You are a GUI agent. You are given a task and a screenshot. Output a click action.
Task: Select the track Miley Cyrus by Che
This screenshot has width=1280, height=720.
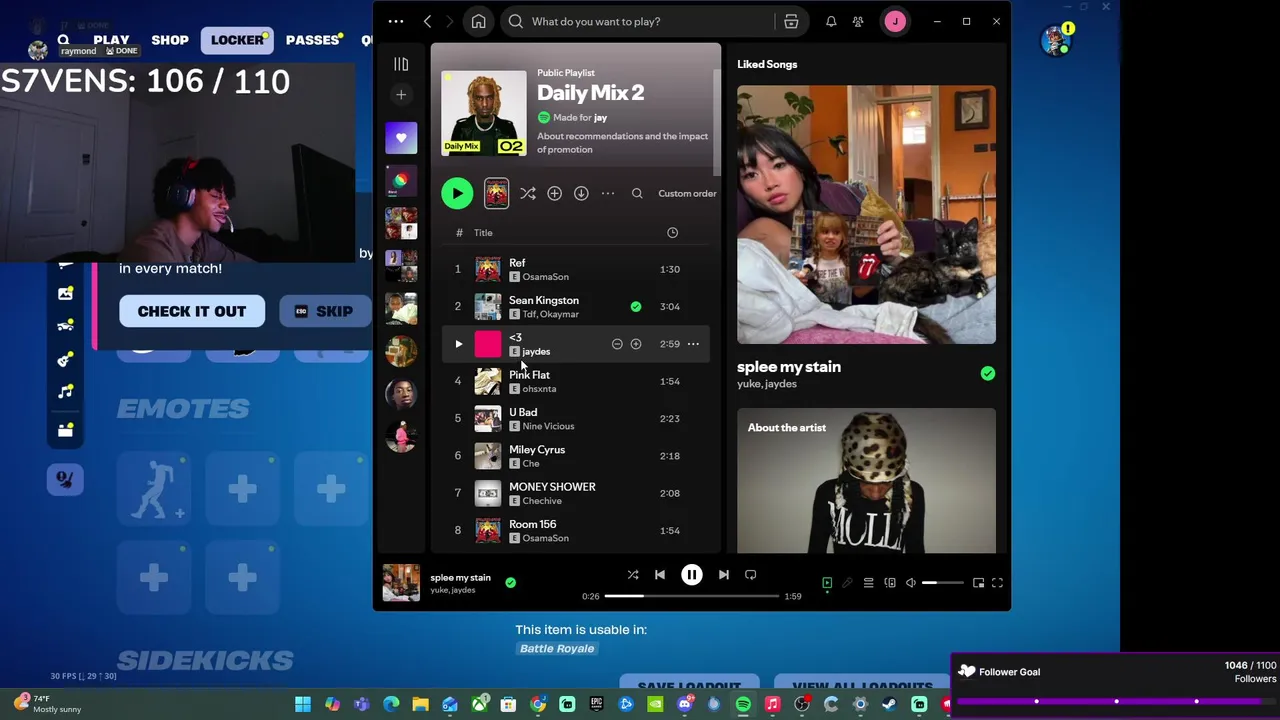576,456
